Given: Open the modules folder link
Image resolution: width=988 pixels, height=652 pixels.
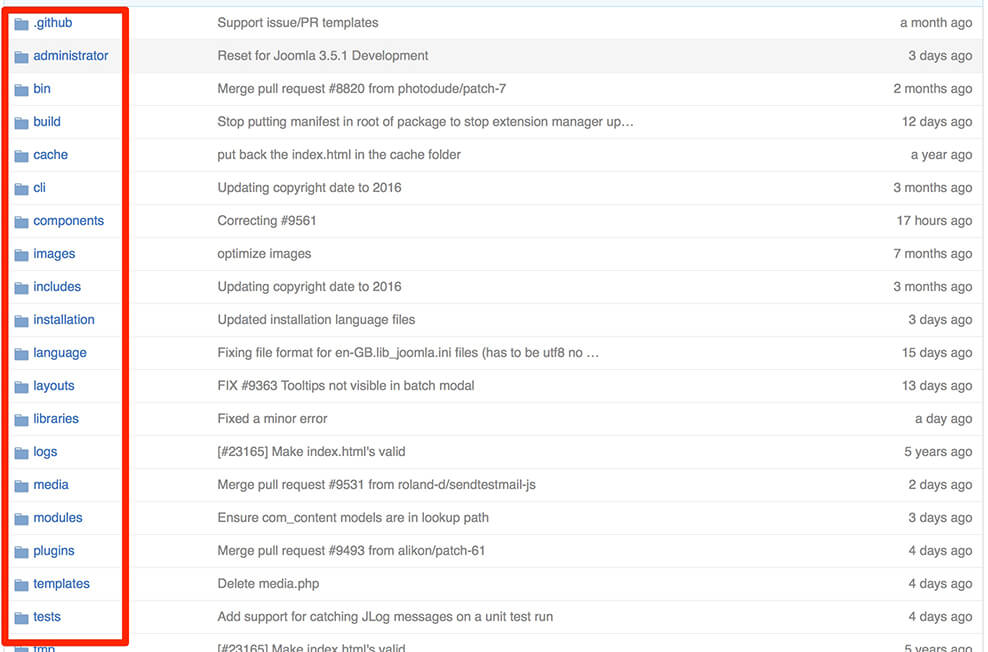Looking at the screenshot, I should click(x=58, y=518).
